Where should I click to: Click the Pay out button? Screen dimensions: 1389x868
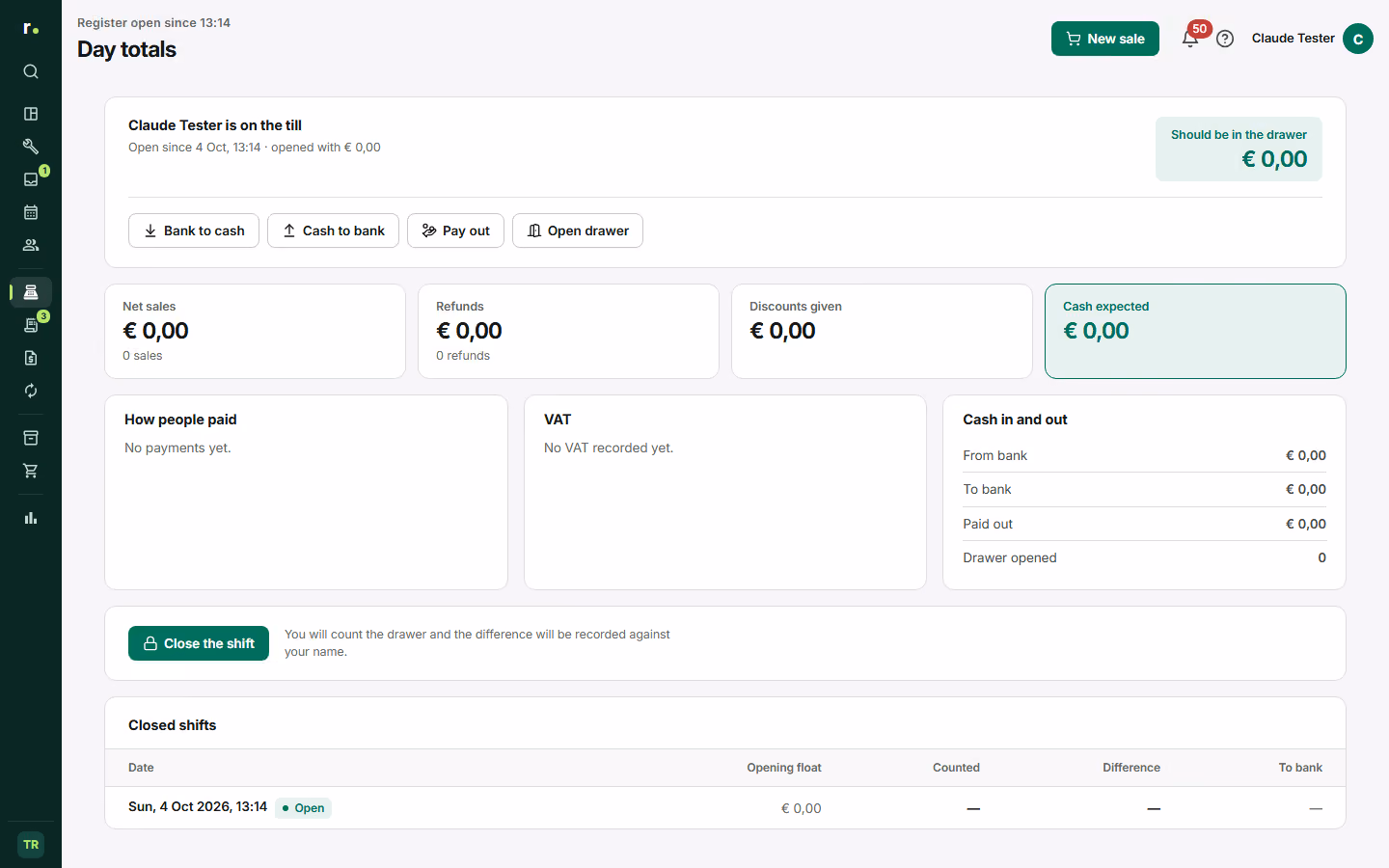coord(455,231)
